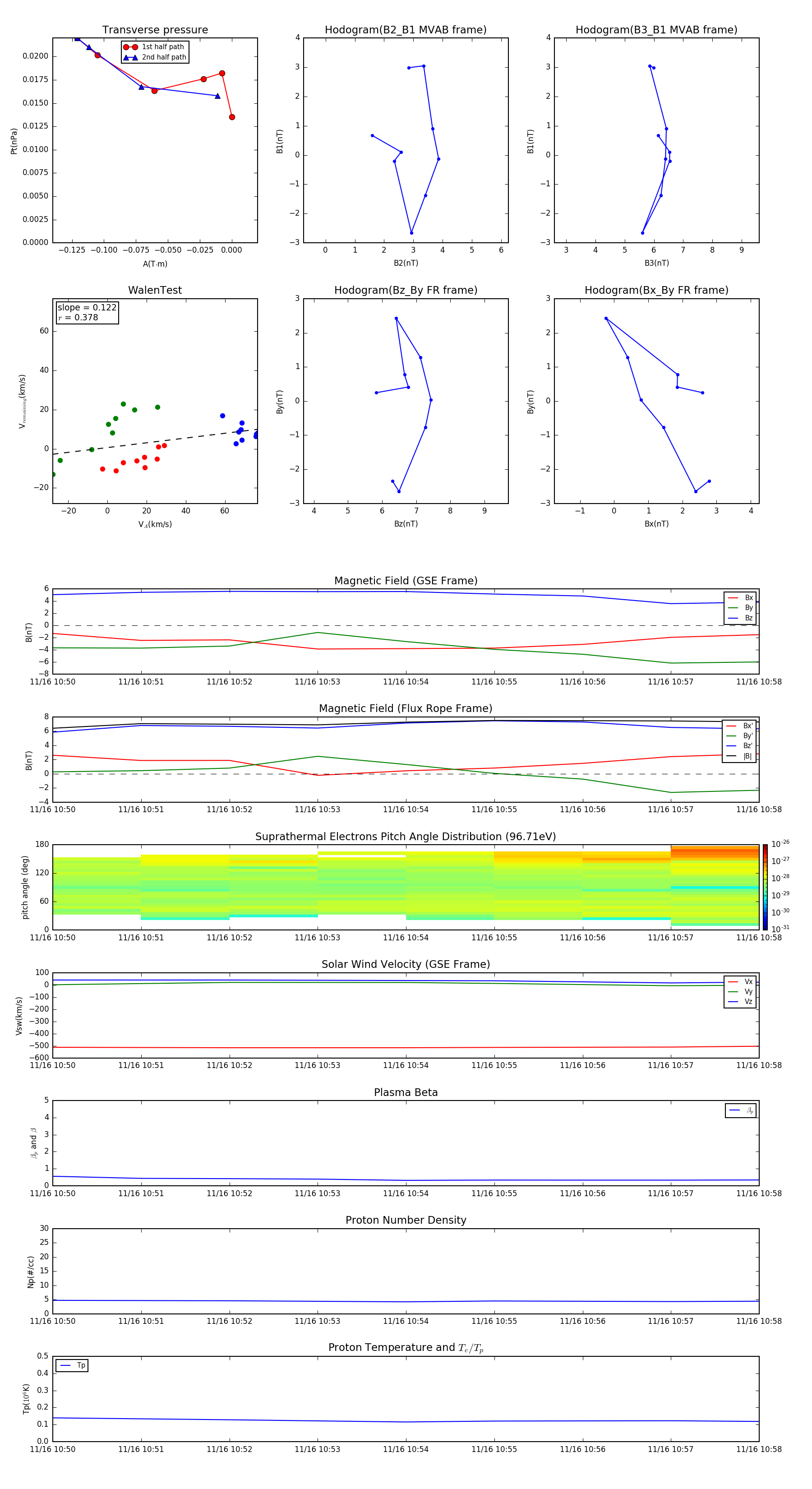Click the "Plasma Beta" title

click(406, 1092)
